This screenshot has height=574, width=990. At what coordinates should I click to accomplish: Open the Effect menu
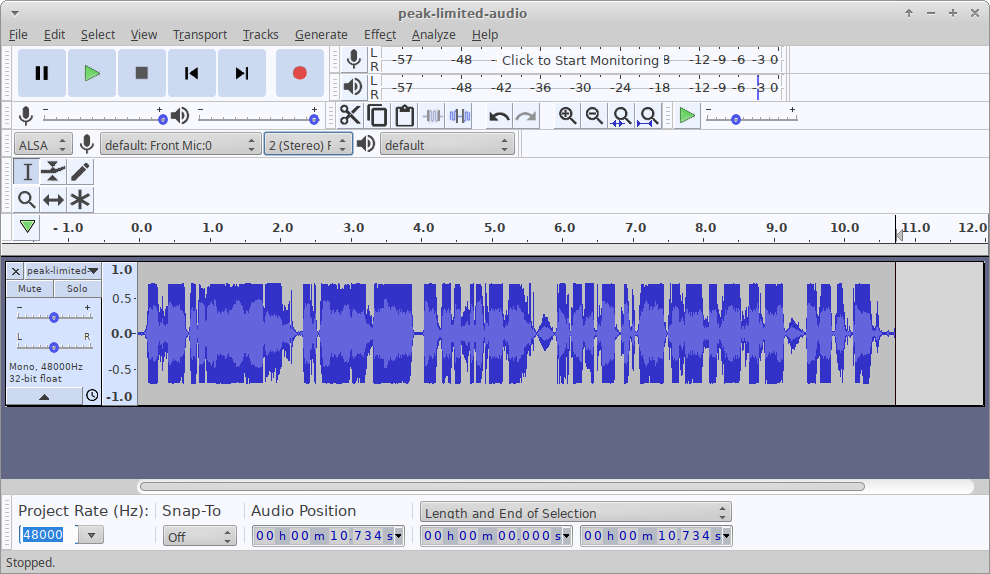click(x=380, y=34)
